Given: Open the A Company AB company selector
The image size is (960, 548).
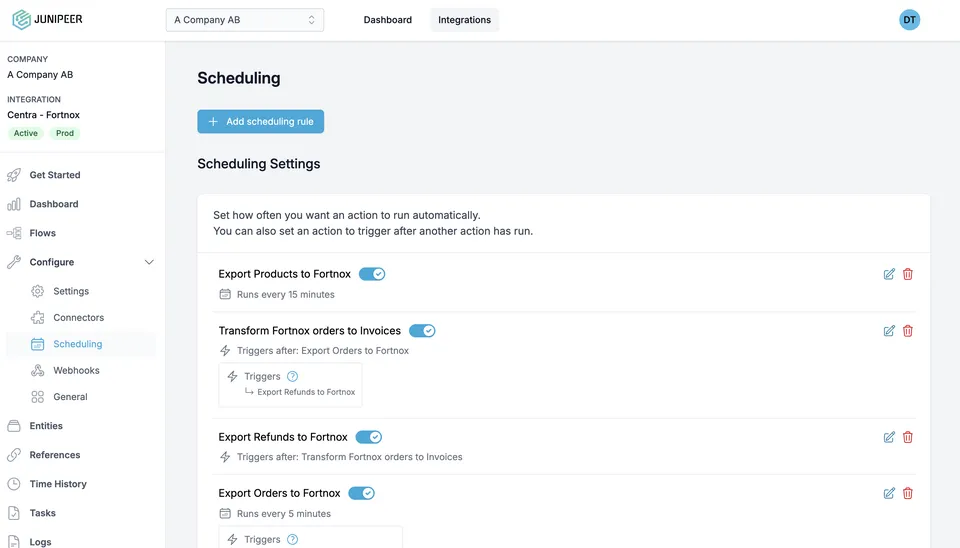Looking at the screenshot, I should pyautogui.click(x=245, y=20).
